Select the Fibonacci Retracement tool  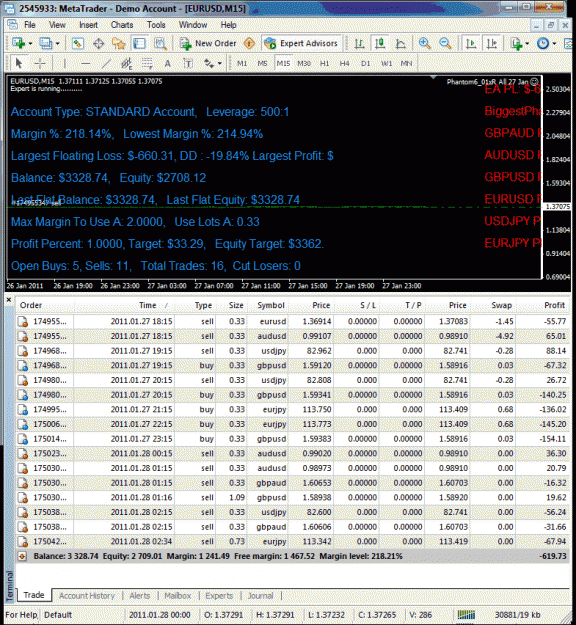[147, 63]
